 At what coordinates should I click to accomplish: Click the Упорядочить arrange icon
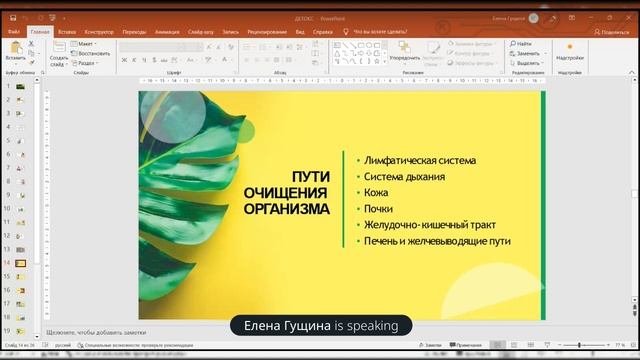404,47
